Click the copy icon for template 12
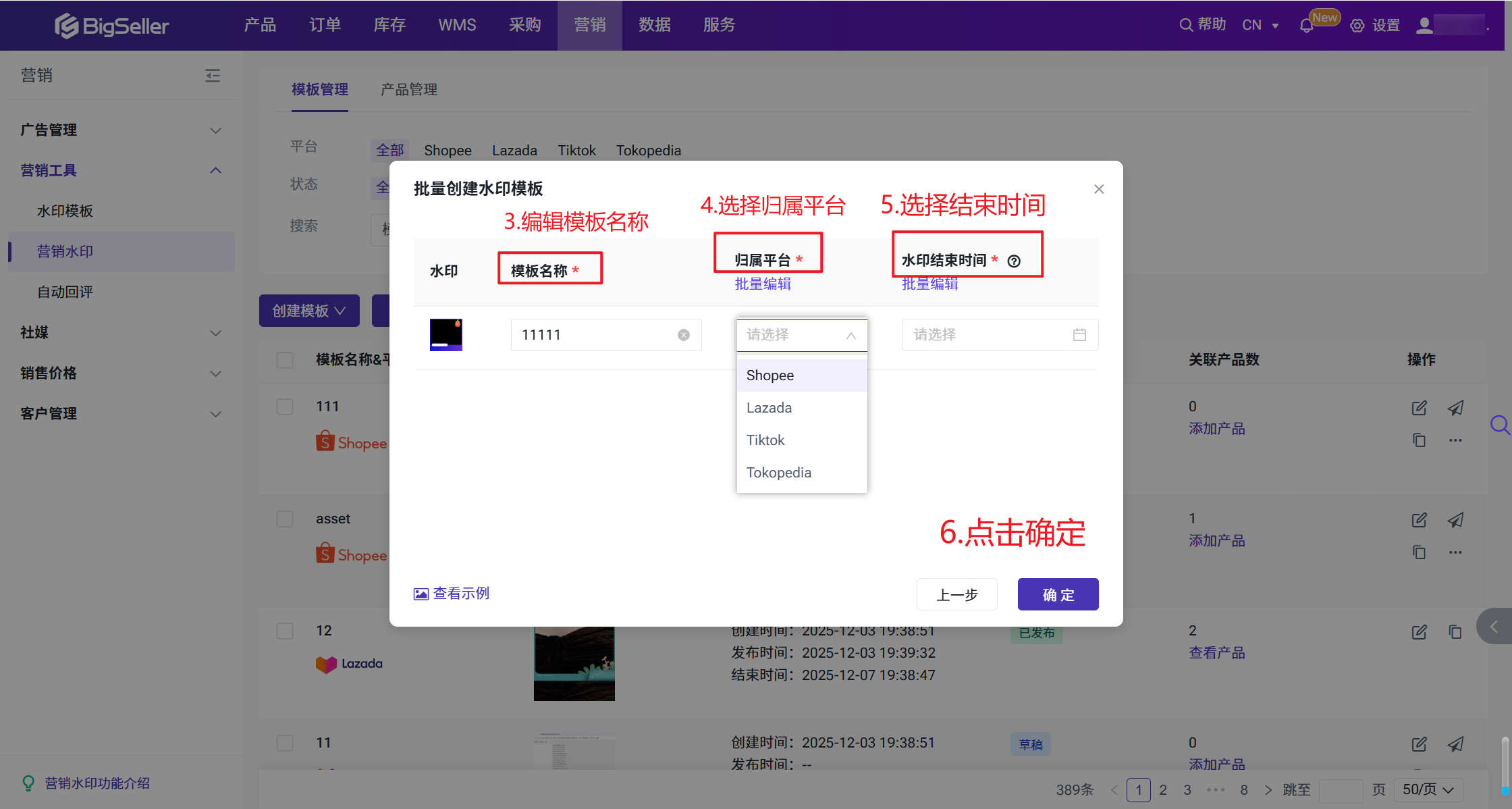Image resolution: width=1512 pixels, height=809 pixels. click(1455, 632)
